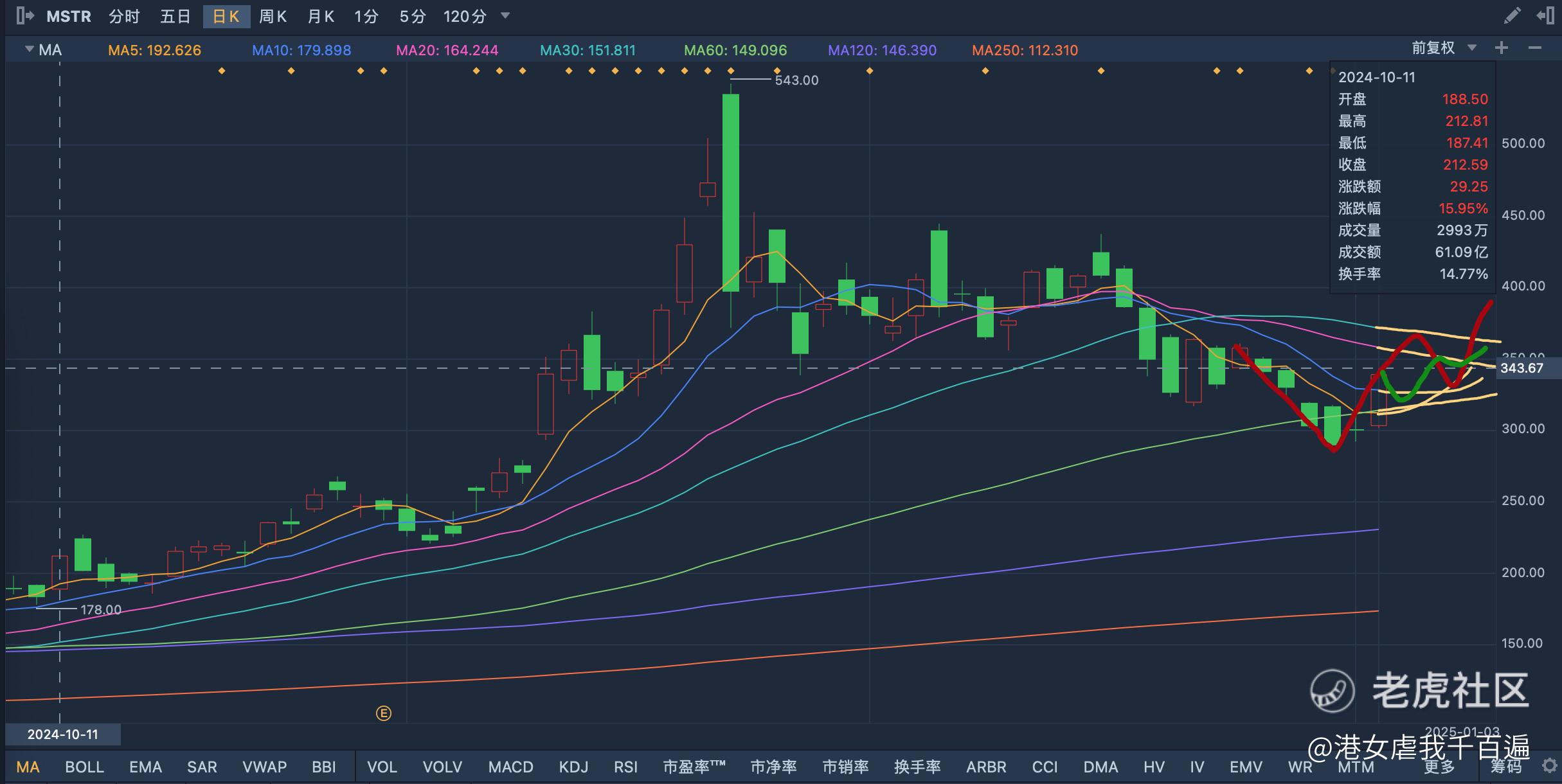This screenshot has height=784, width=1562.
Task: Add an indicator with the plus icon
Action: [1502, 48]
